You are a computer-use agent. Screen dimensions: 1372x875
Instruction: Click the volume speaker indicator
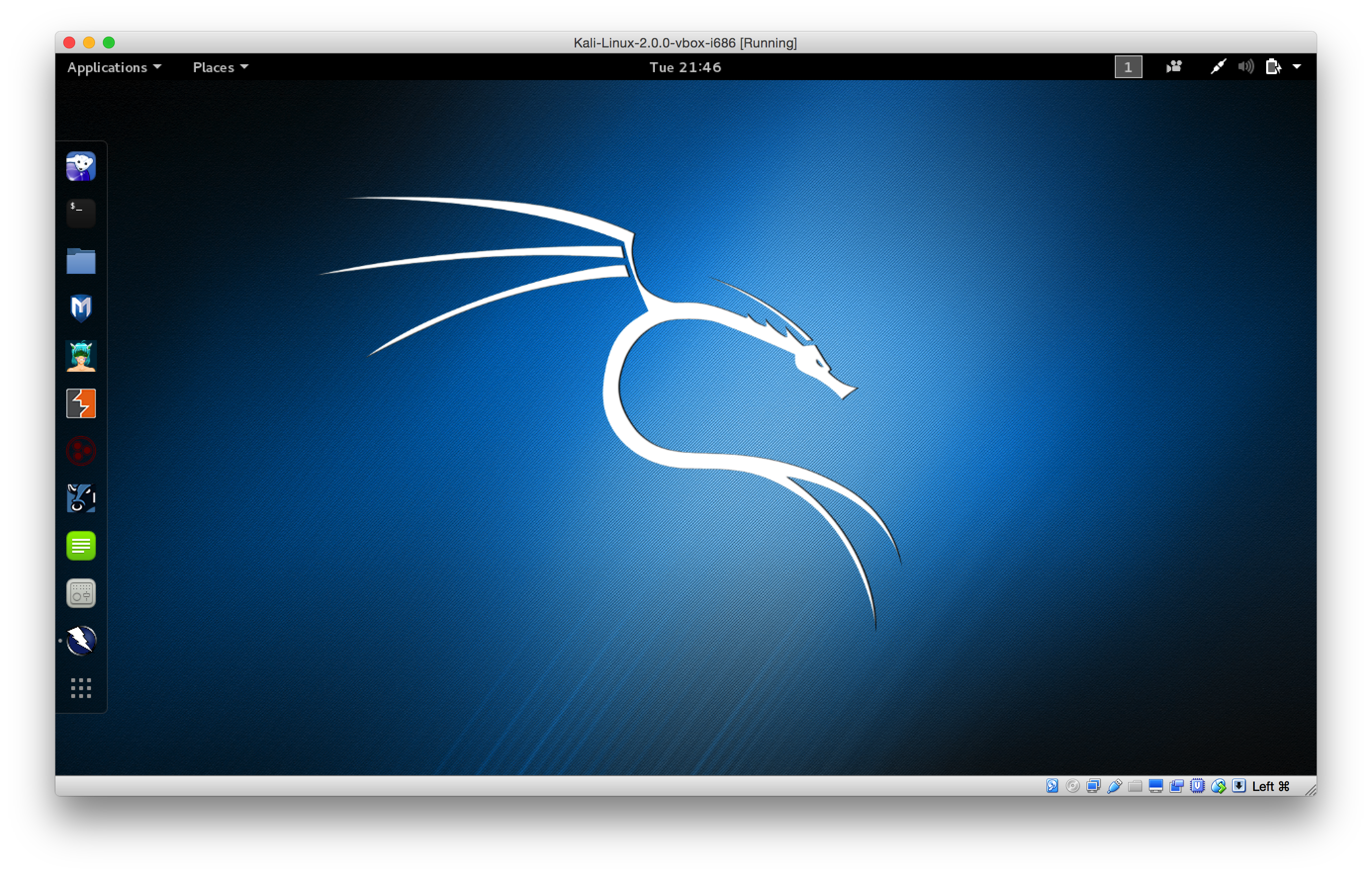point(1246,67)
